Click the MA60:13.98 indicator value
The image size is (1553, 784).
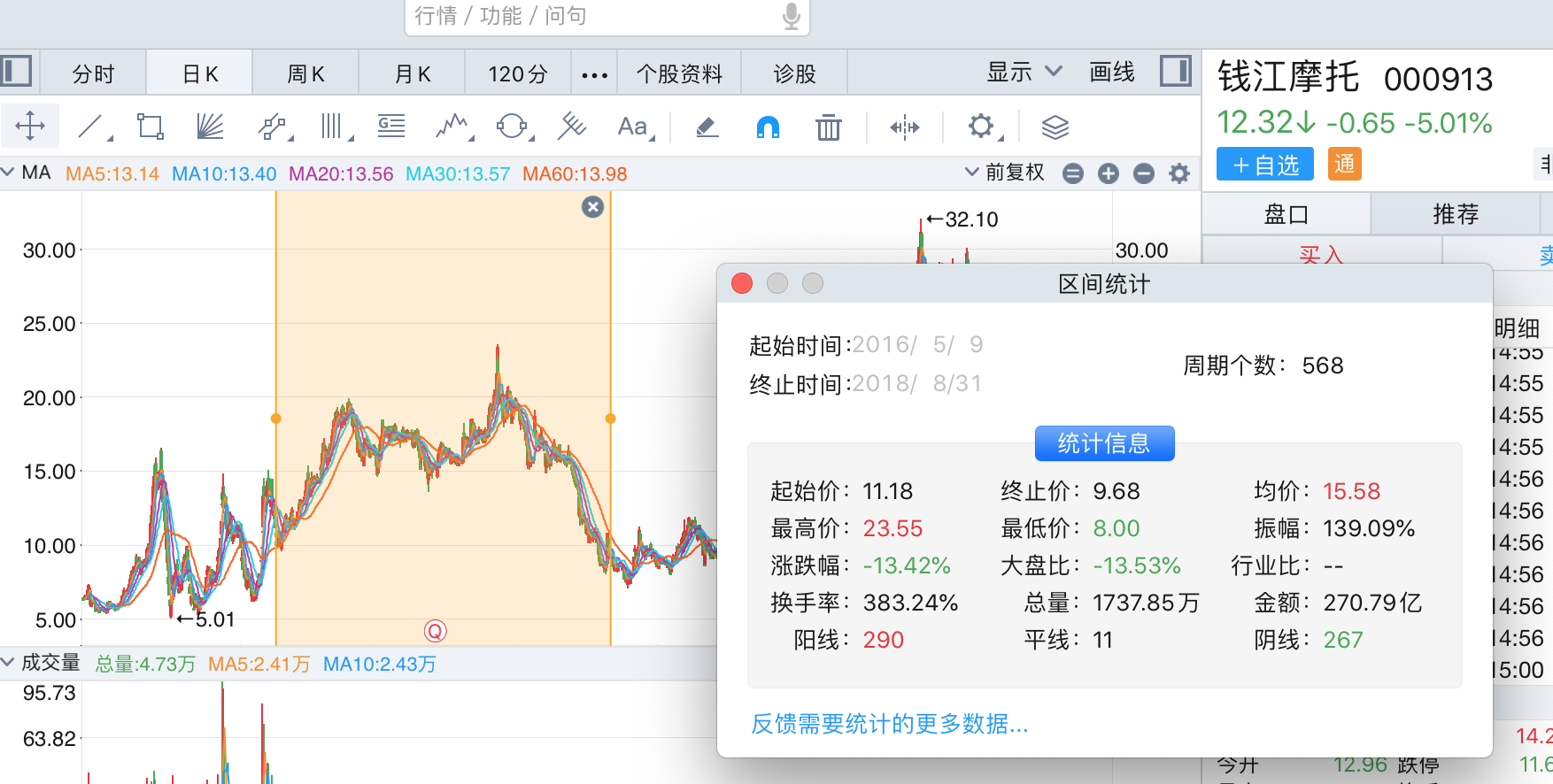click(575, 173)
